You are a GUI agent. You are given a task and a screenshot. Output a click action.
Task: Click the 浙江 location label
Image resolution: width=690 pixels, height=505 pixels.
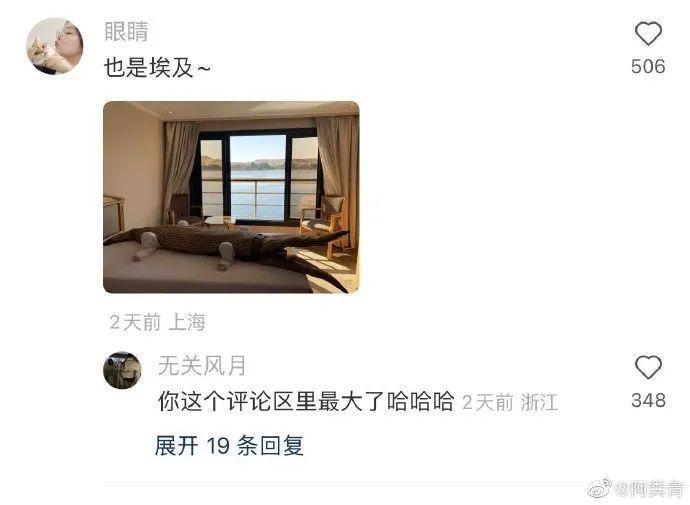coord(540,402)
